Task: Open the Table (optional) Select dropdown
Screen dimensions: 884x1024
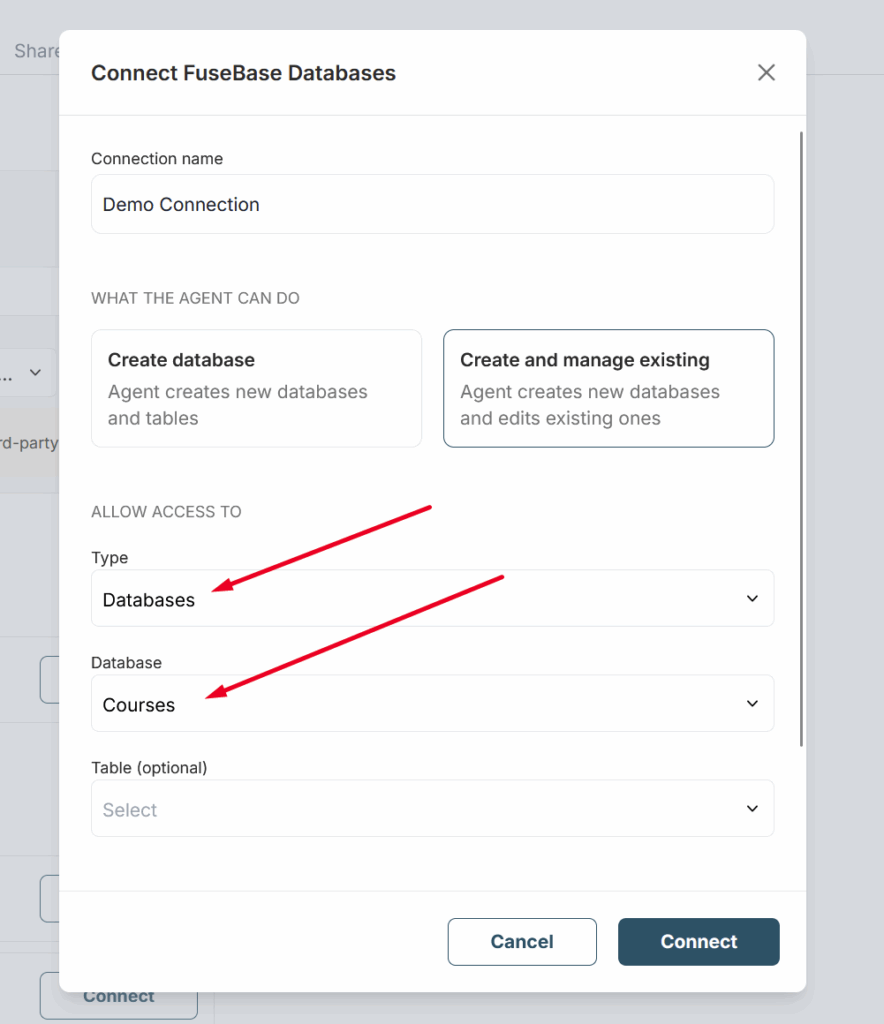Action: coord(432,808)
